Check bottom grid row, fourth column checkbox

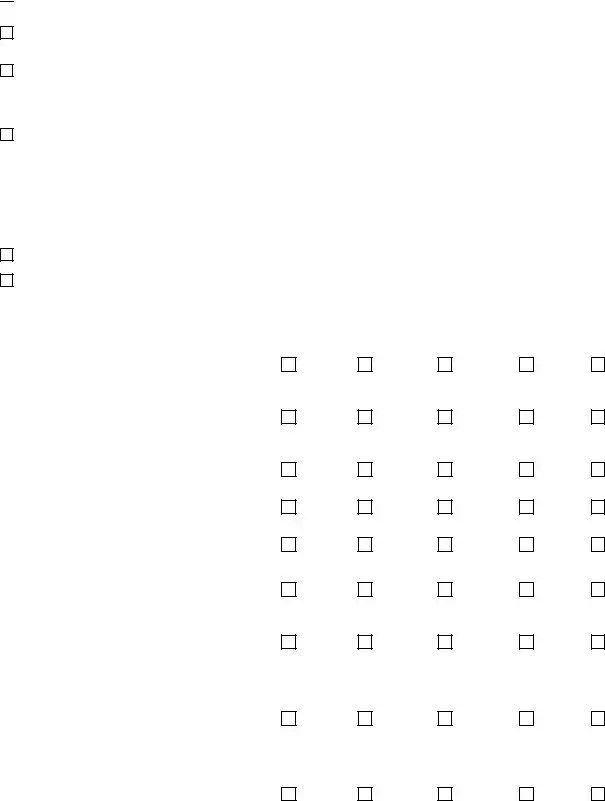[x=526, y=793]
